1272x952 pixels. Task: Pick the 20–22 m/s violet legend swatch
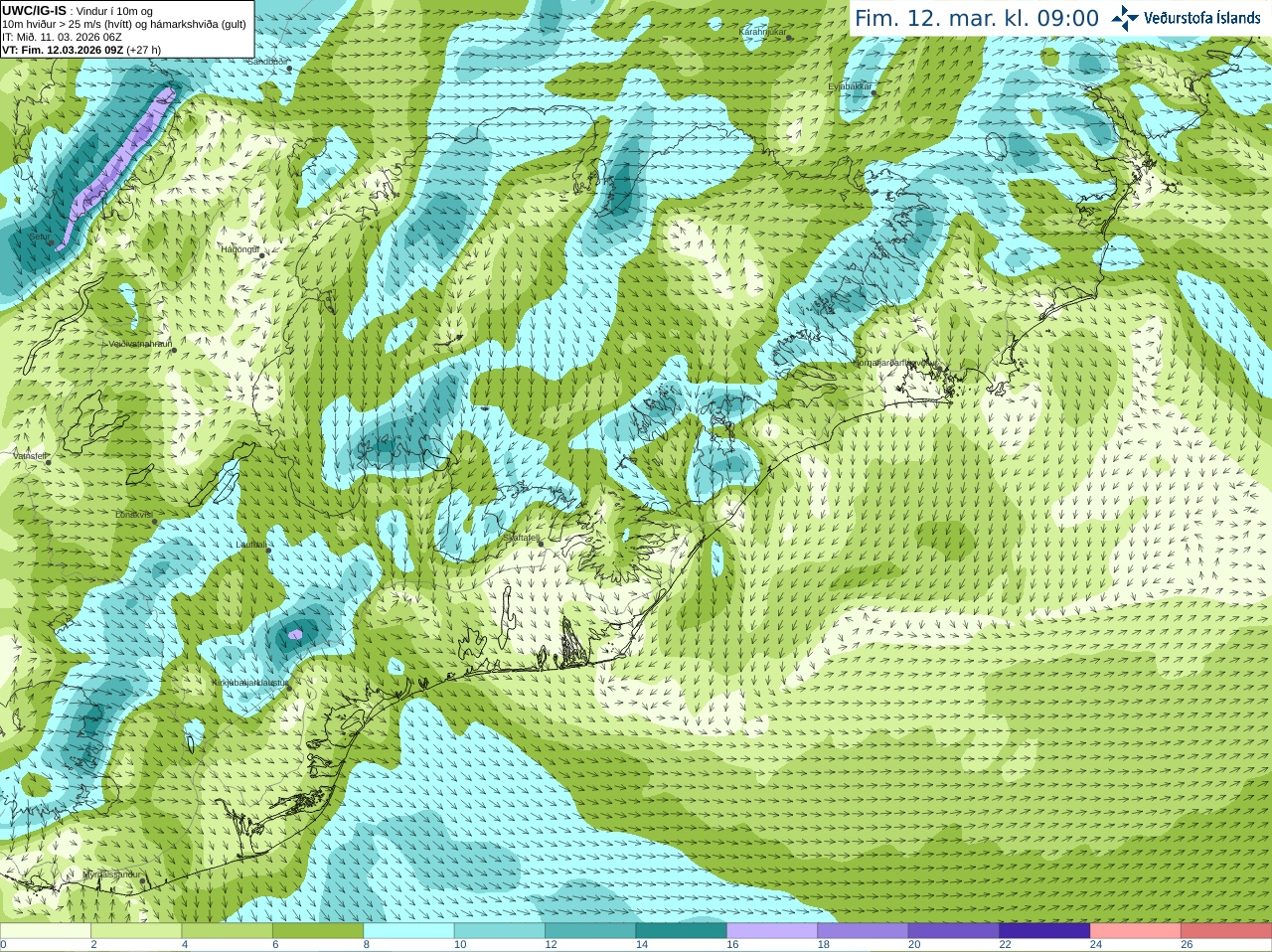tap(954, 931)
